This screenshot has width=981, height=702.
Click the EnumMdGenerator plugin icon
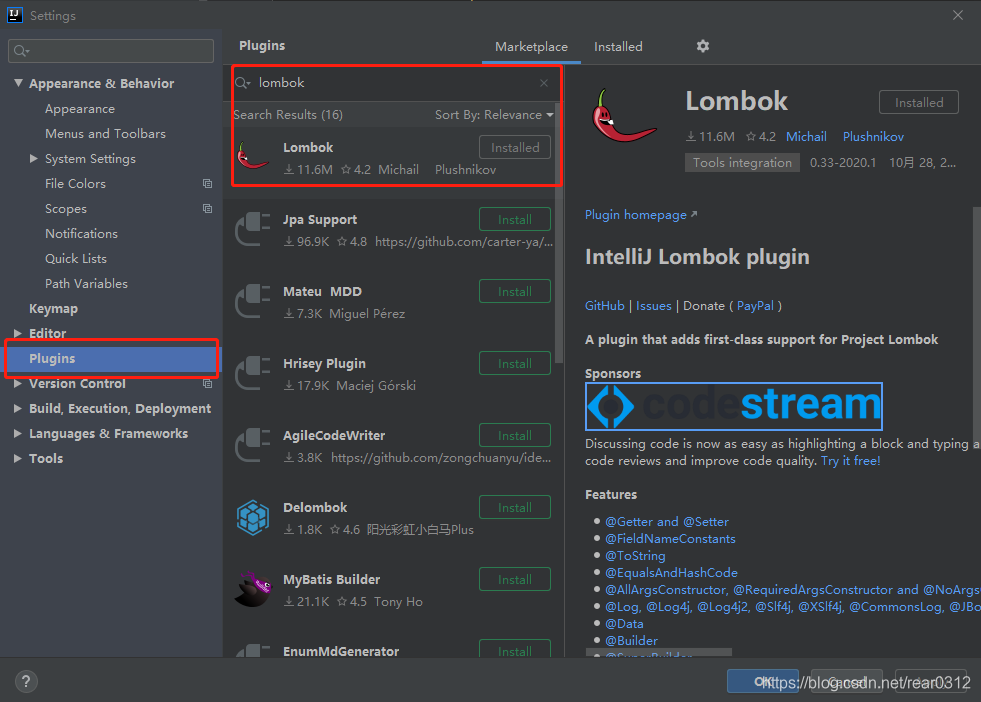(x=253, y=651)
